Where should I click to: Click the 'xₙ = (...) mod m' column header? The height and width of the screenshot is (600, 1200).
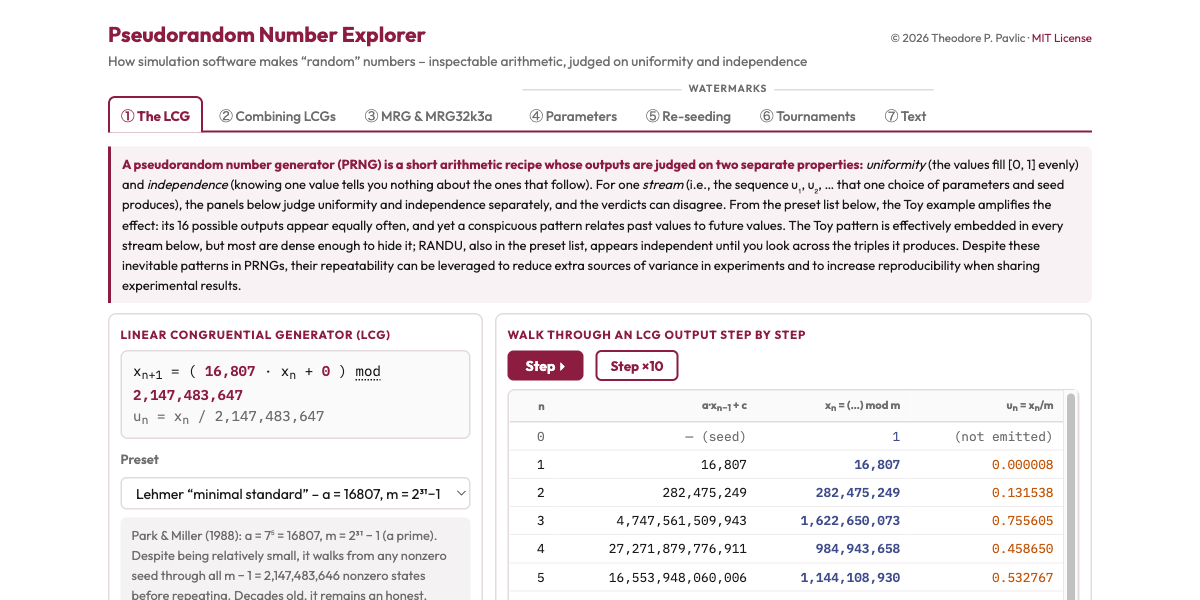(863, 406)
